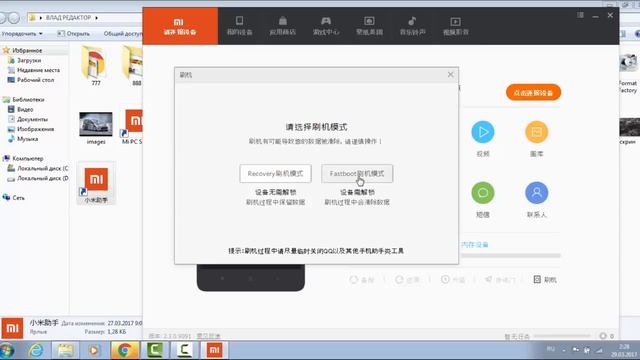The image size is (640, 360).
Task: Select the 小米助手 shortcut in Explorer
Action: click(x=96, y=184)
